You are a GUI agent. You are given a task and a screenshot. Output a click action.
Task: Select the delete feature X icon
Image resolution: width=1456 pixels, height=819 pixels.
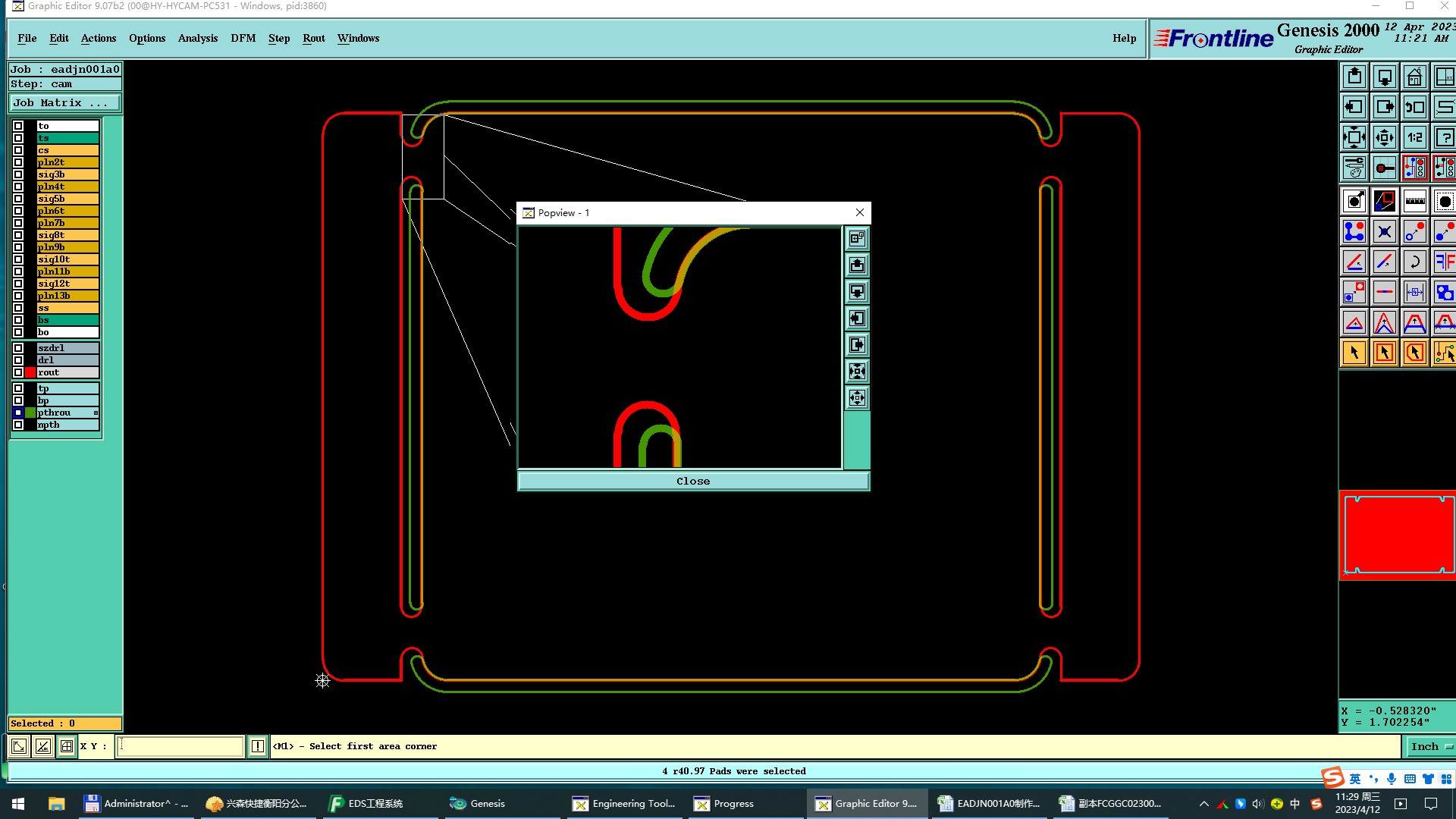[x=1384, y=231]
